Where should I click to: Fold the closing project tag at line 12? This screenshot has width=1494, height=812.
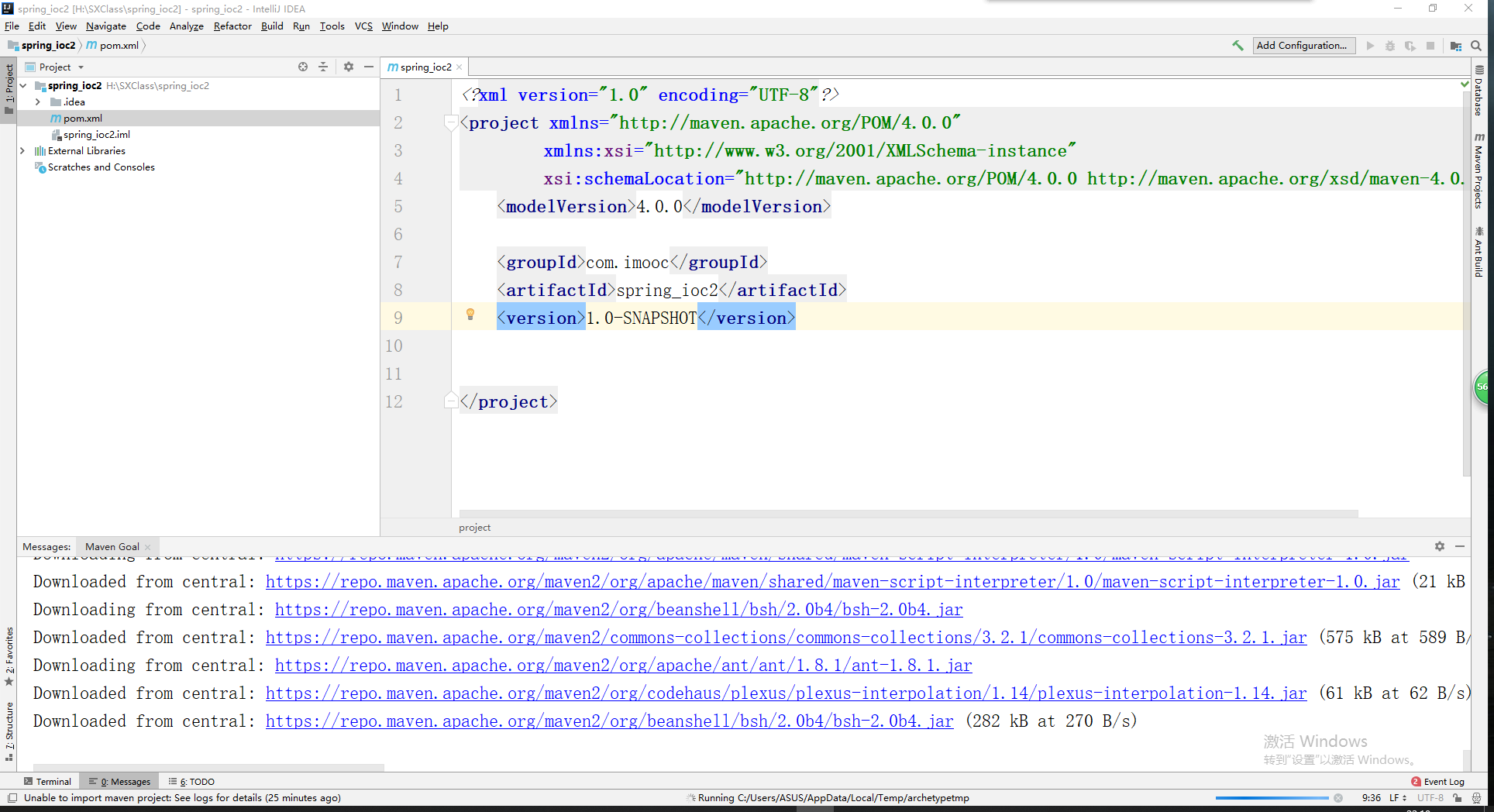point(450,401)
